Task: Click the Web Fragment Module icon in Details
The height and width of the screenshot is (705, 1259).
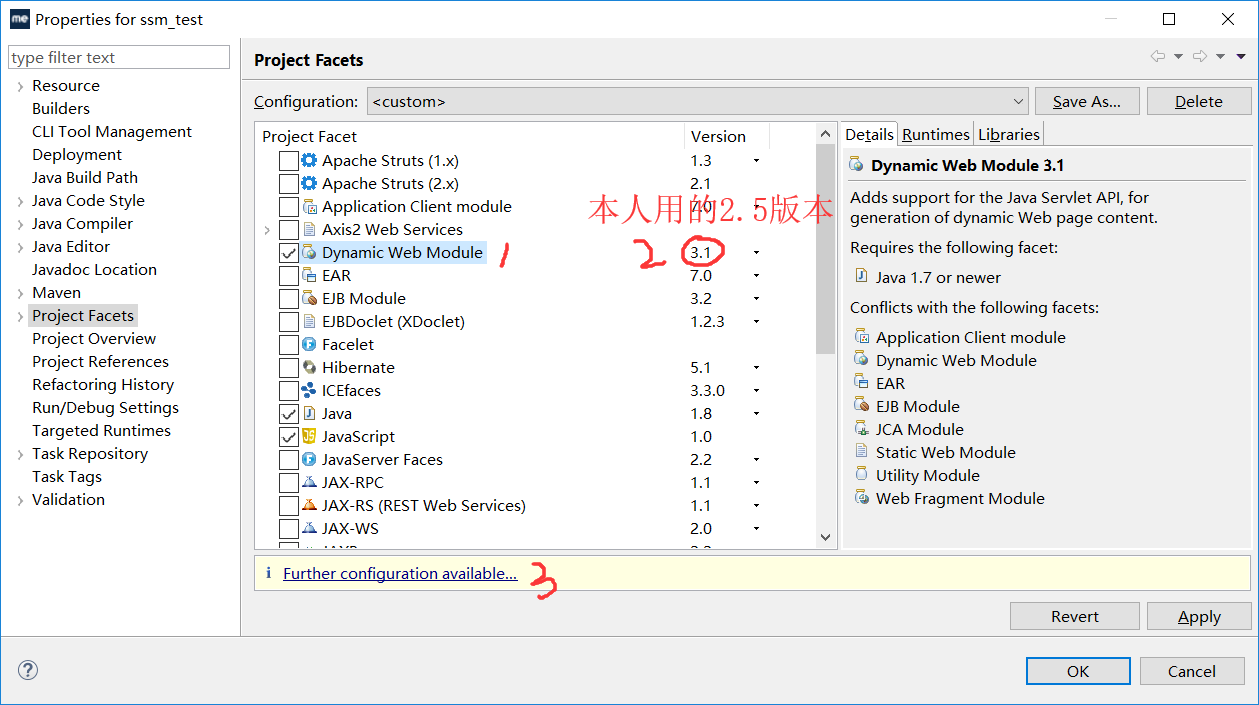Action: pyautogui.click(x=861, y=498)
